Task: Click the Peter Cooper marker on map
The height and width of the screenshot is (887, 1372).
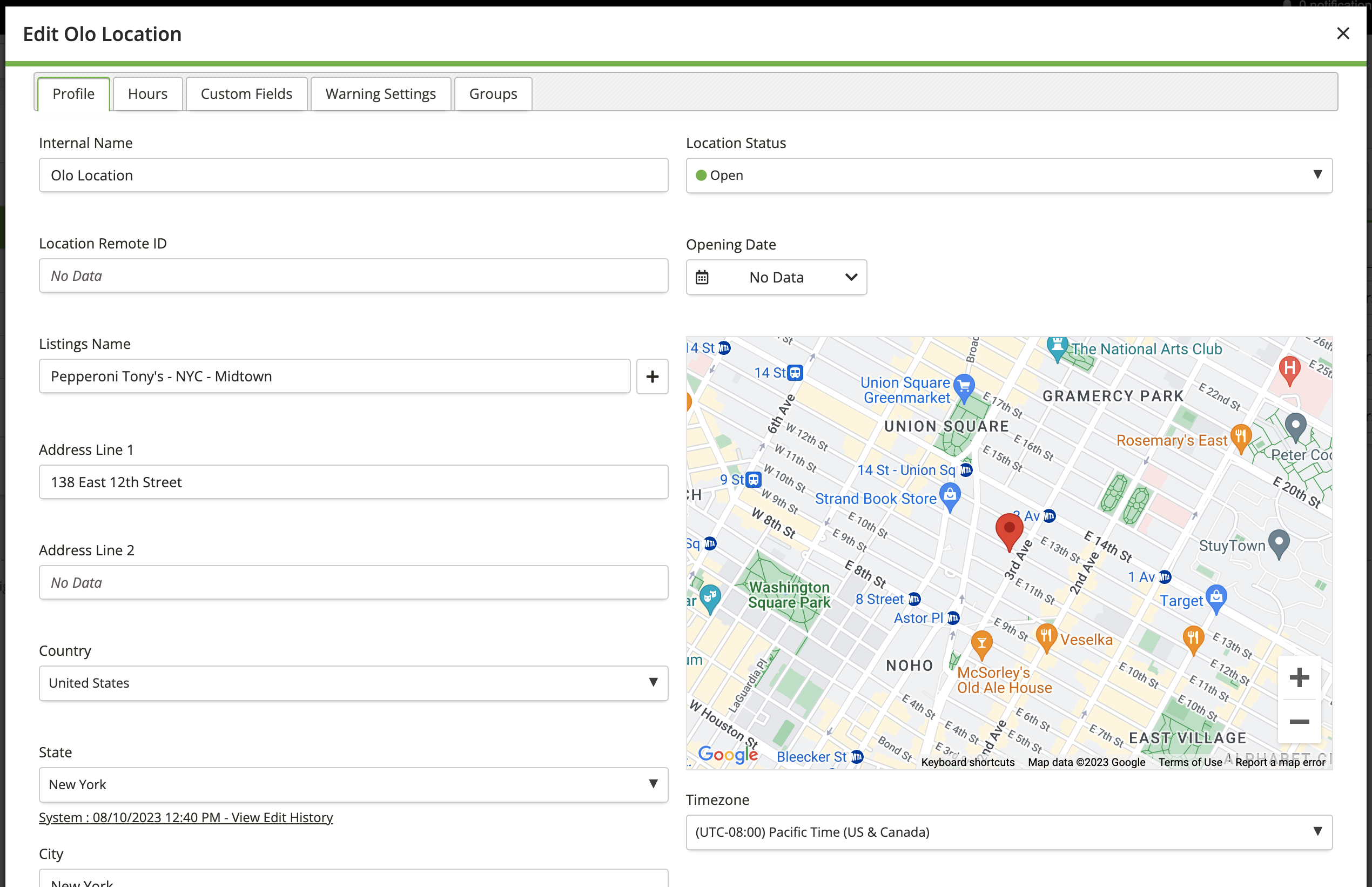Action: (1295, 427)
